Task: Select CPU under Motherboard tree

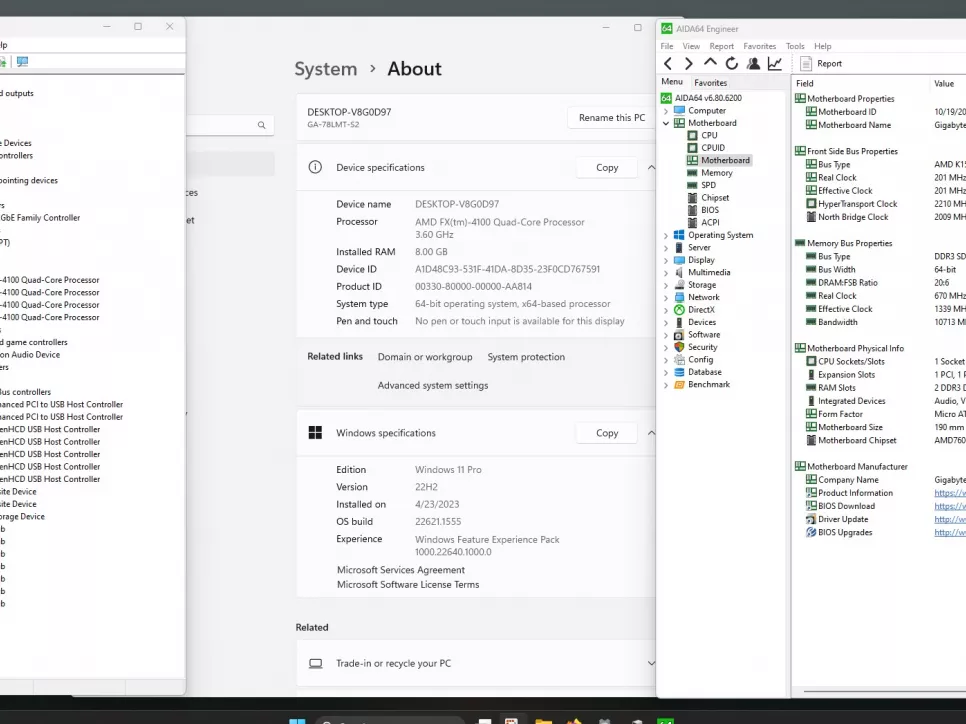Action: (709, 136)
